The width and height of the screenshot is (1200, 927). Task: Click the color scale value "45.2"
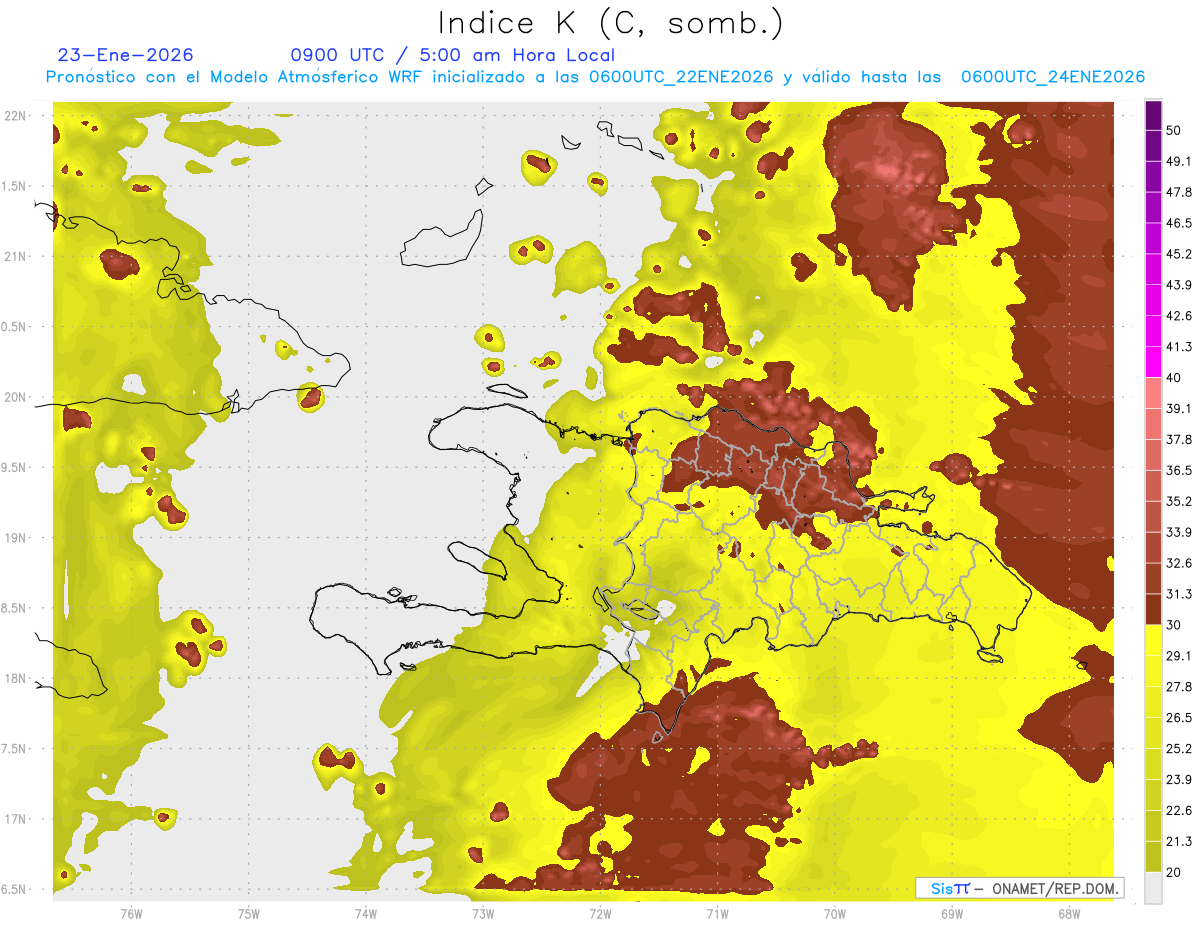pyautogui.click(x=1179, y=254)
